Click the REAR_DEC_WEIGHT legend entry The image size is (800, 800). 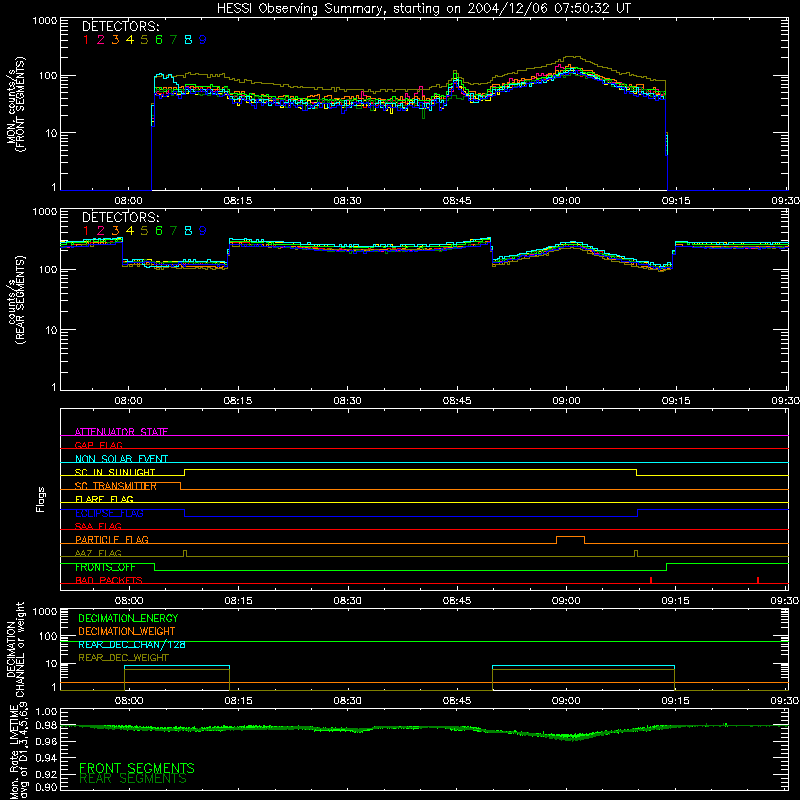(x=123, y=658)
